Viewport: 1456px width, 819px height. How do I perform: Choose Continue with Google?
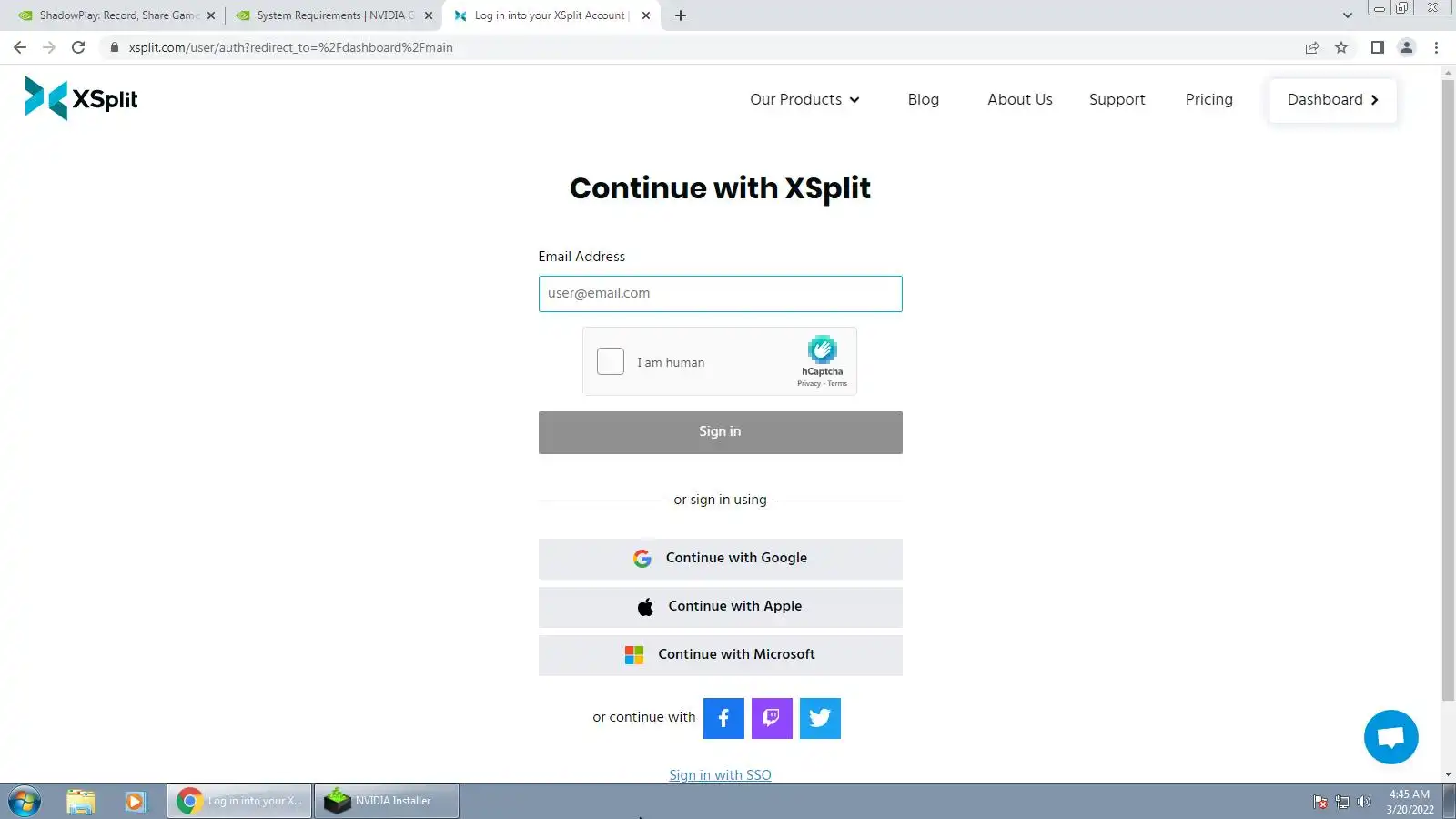coord(720,559)
